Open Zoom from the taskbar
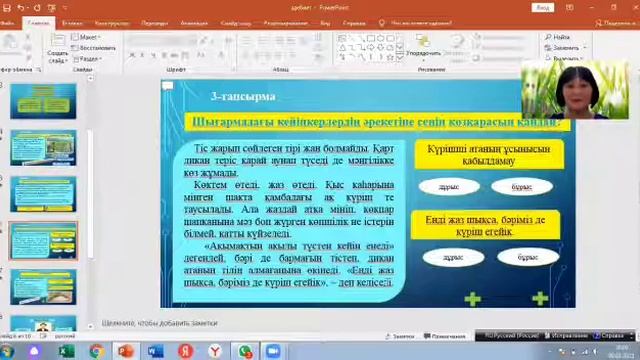Image resolution: width=640 pixels, height=360 pixels. pos(273,351)
